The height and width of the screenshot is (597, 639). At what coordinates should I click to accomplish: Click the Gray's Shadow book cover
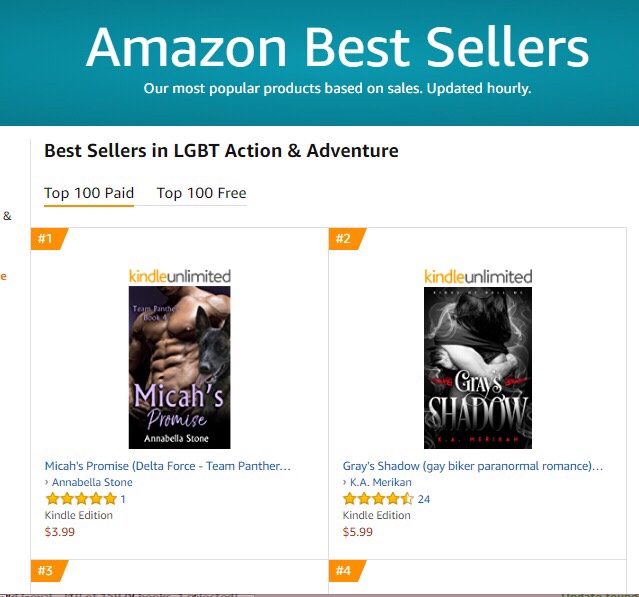pyautogui.click(x=478, y=367)
